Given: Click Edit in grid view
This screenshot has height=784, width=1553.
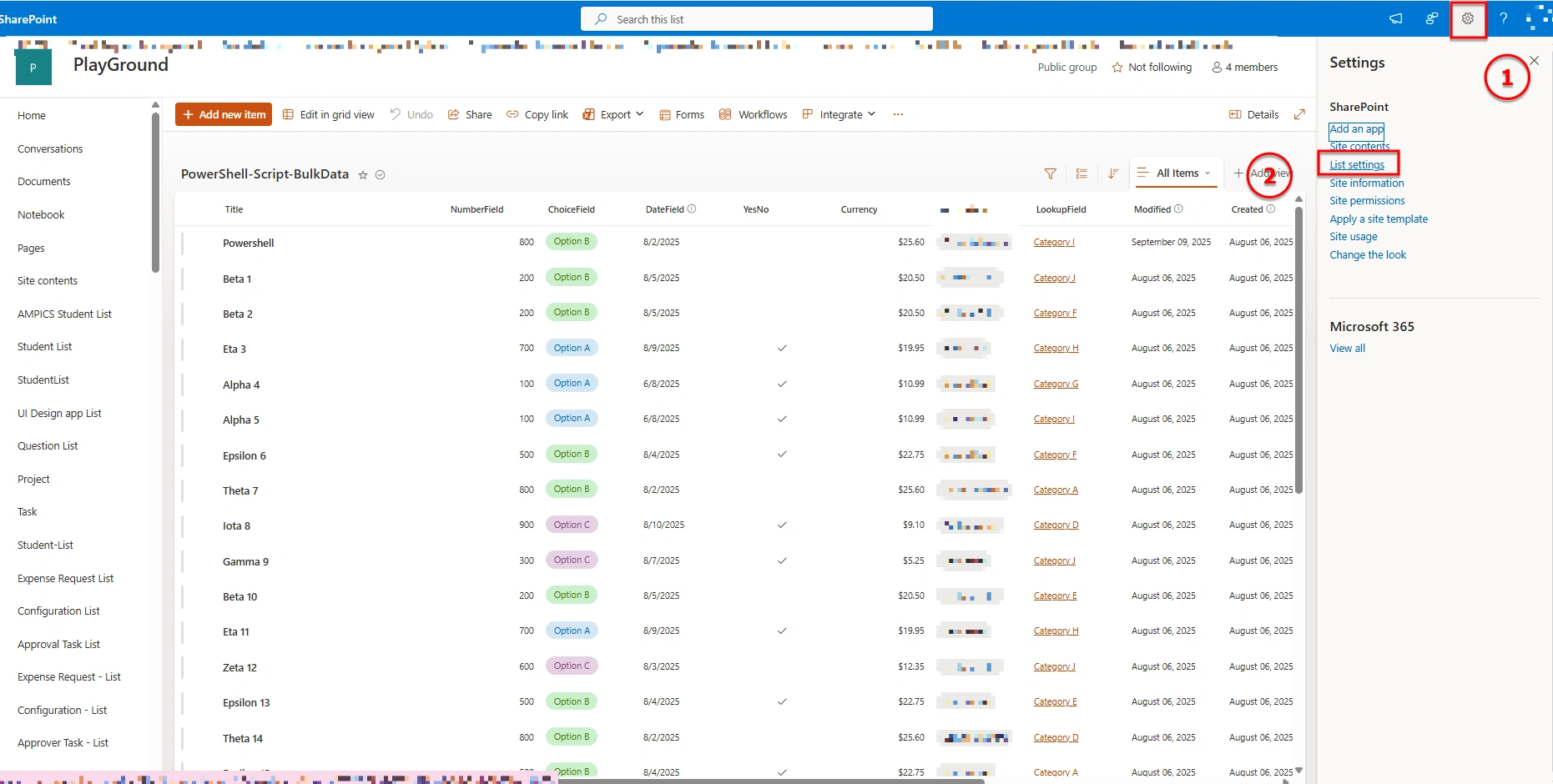Looking at the screenshot, I should pos(329,114).
